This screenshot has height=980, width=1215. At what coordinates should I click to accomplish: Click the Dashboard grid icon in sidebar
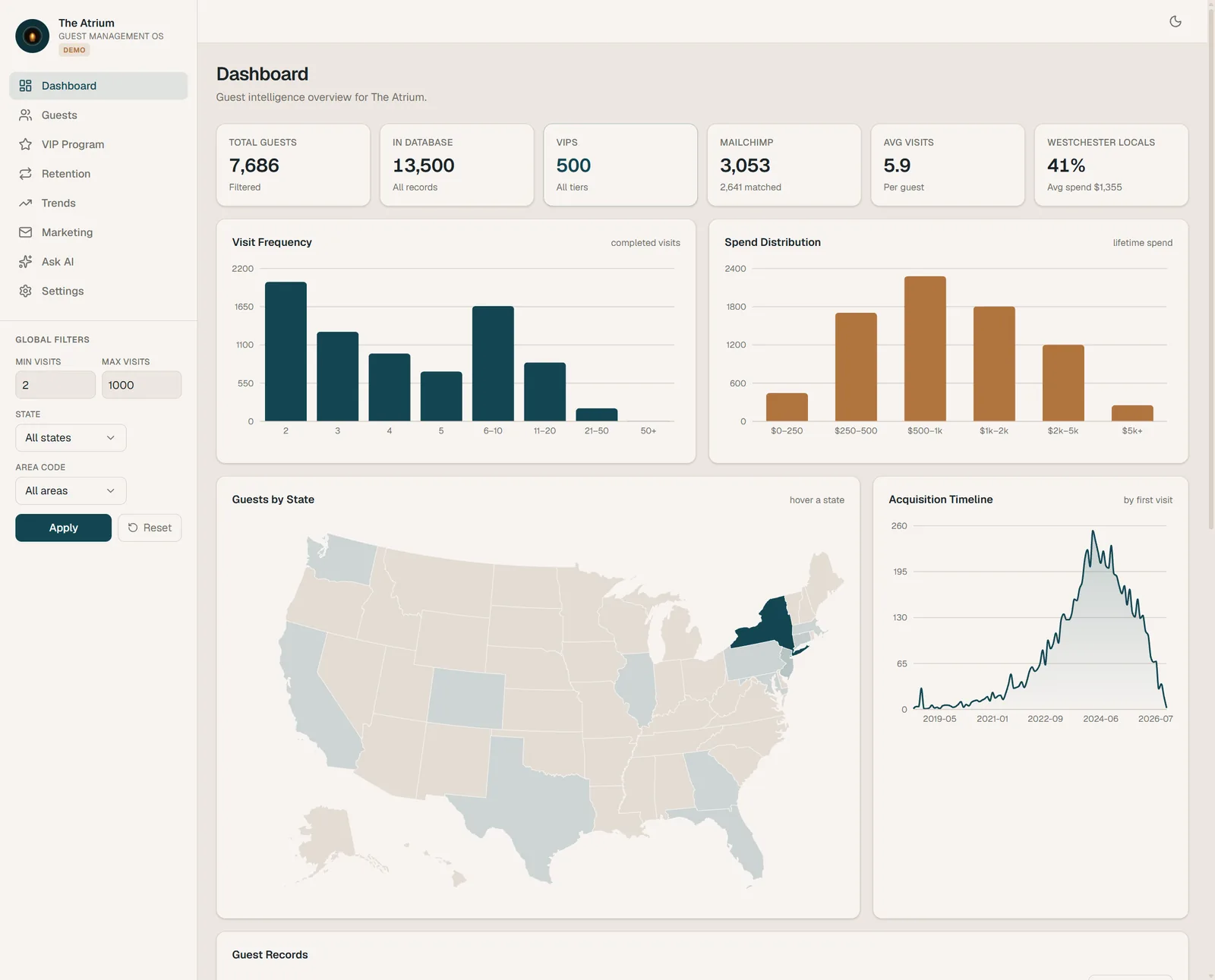click(x=25, y=86)
